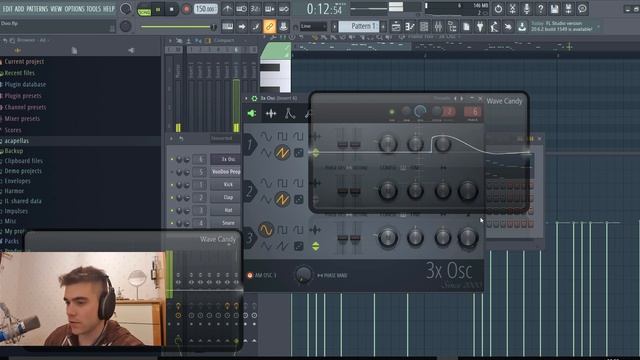This screenshot has height=360, width=640.
Task: Select the Kick channel button
Action: click(226, 184)
